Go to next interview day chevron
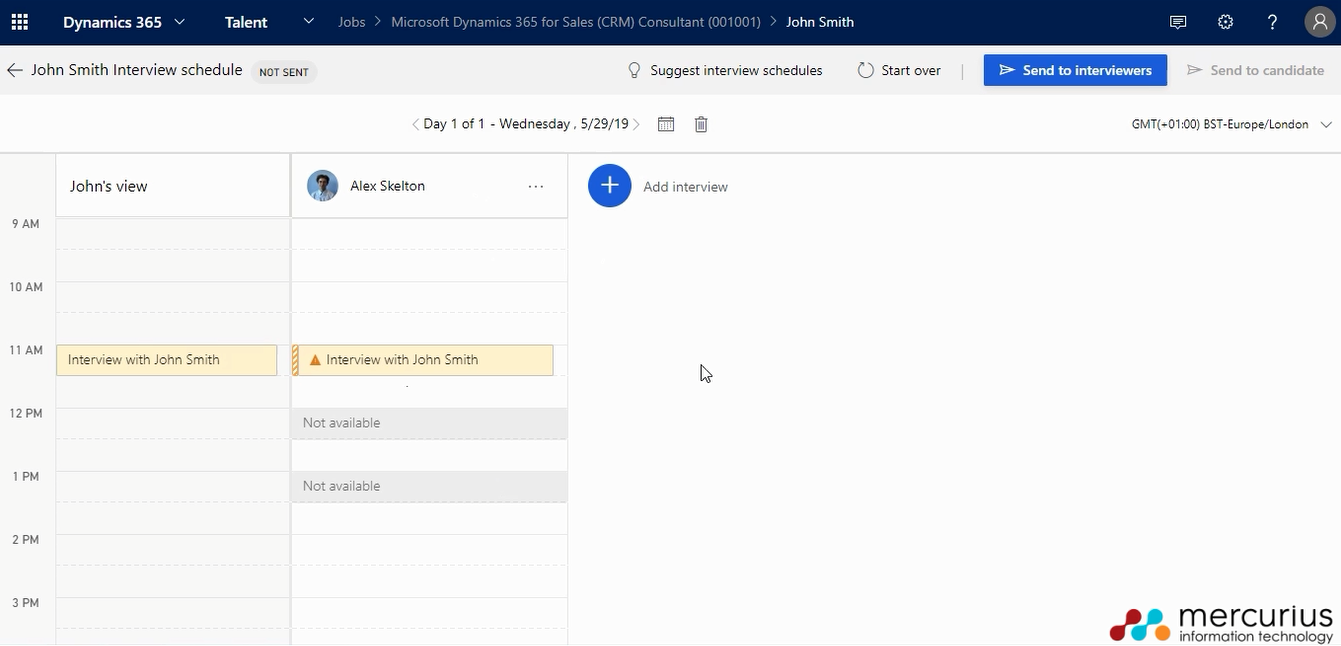This screenshot has width=1341, height=646. point(637,124)
